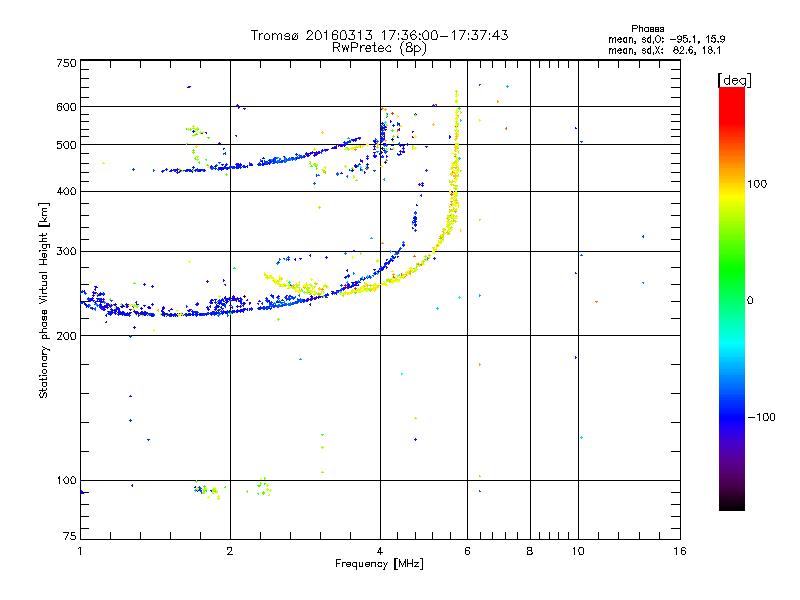This screenshot has height=600, width=800.
Task: Click the x-axis tick label '8'
Action: pos(530,551)
